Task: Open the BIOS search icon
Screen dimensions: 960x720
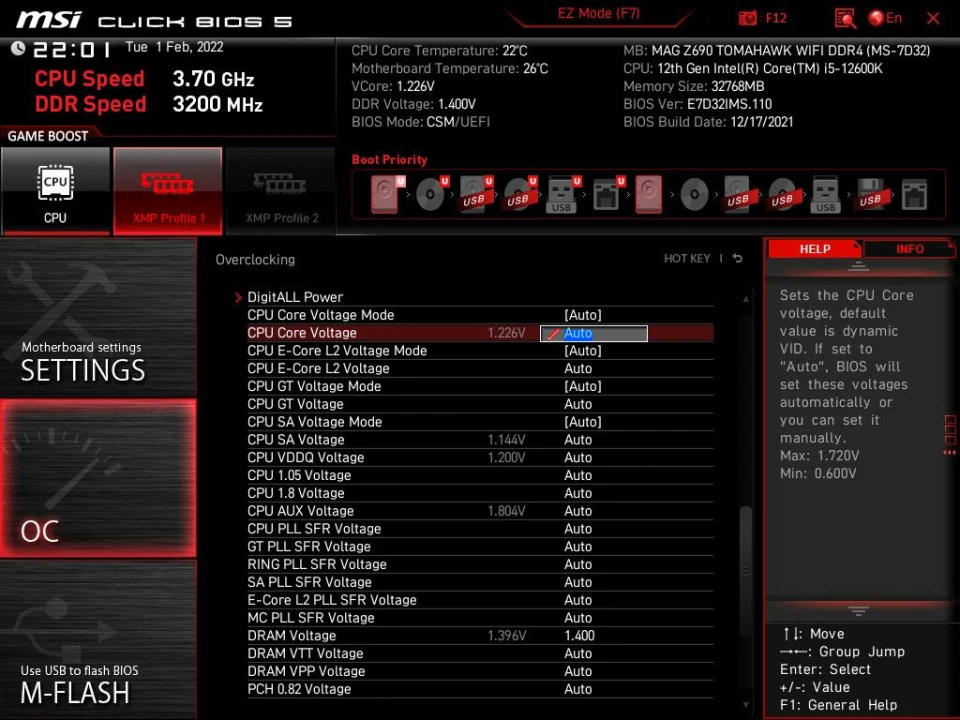Action: (845, 18)
